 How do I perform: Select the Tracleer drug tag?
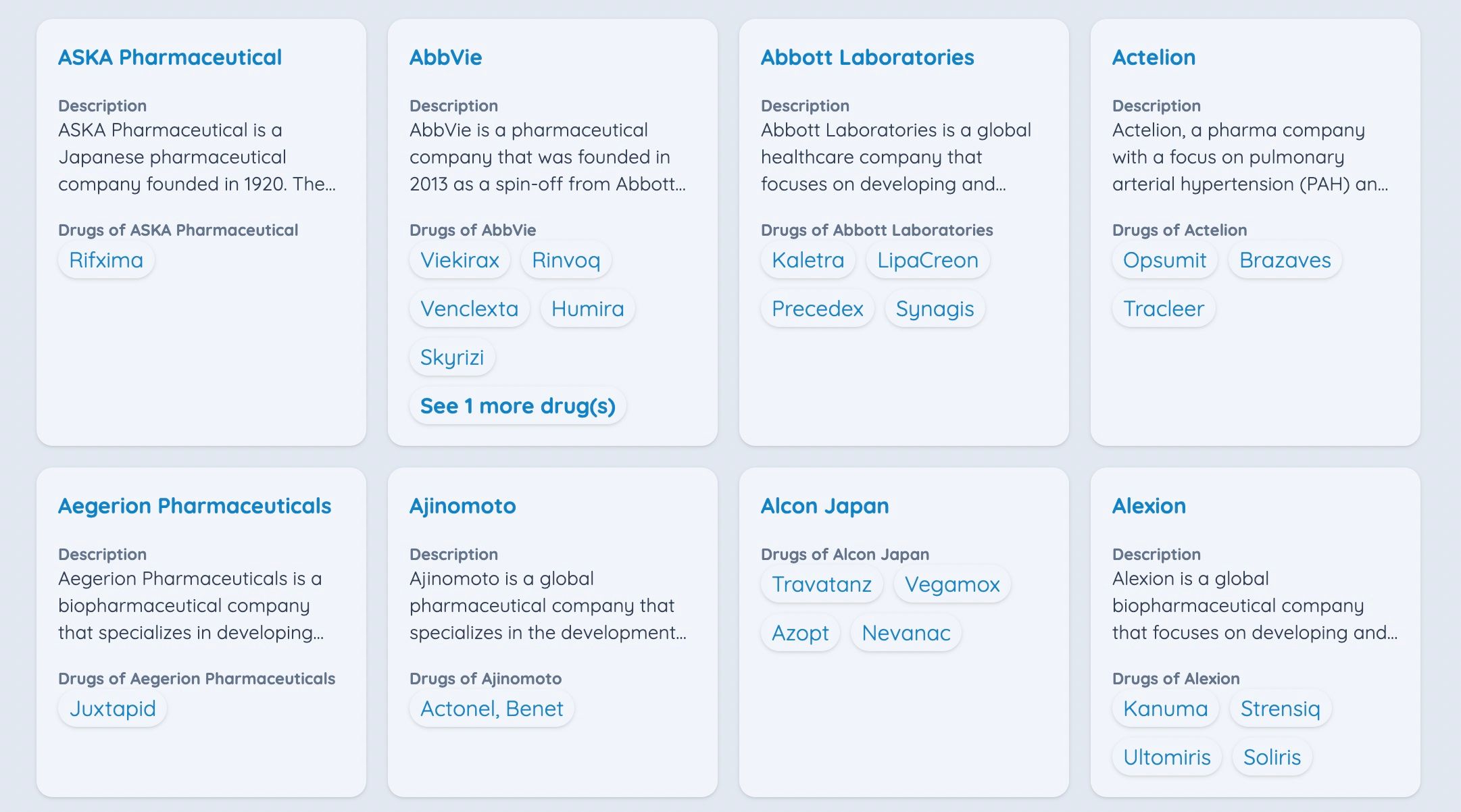click(1163, 309)
